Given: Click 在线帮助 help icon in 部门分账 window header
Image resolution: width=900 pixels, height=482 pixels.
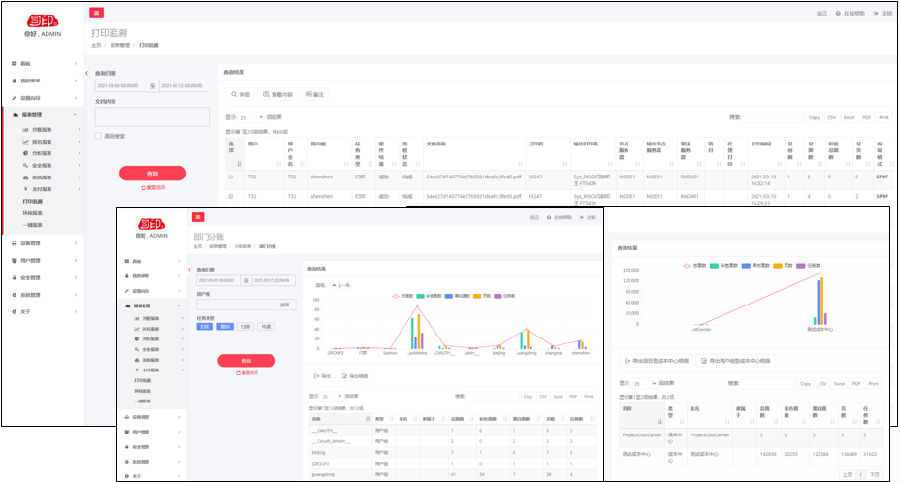Looking at the screenshot, I should click(x=549, y=217).
